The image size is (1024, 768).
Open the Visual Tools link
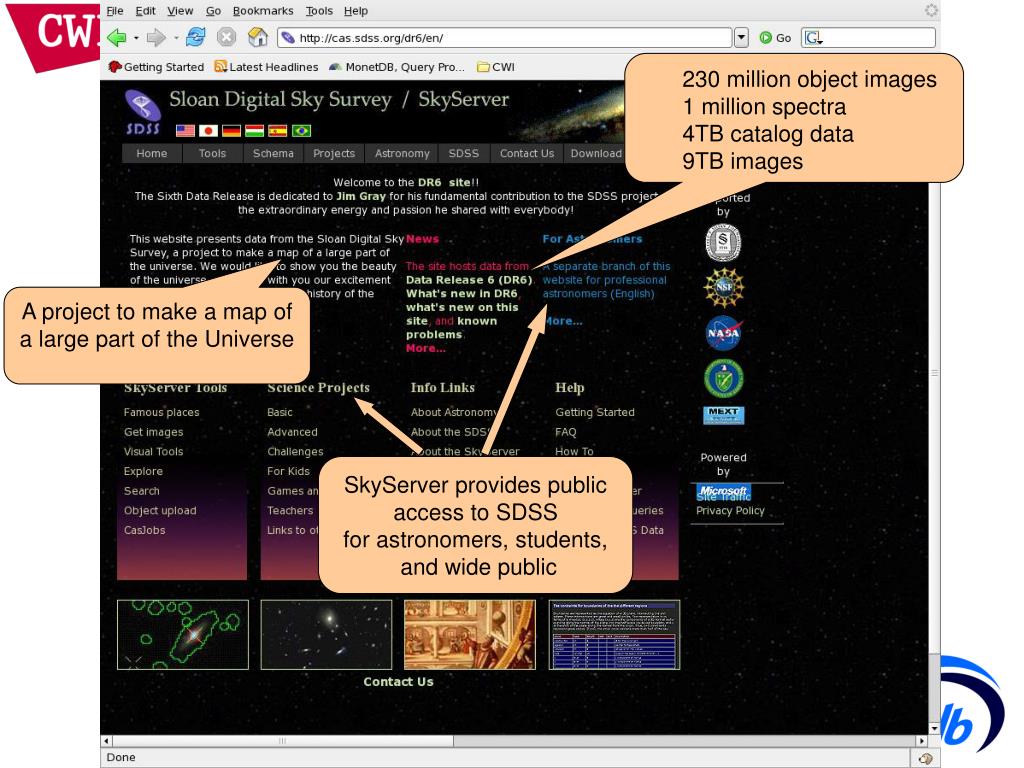153,451
